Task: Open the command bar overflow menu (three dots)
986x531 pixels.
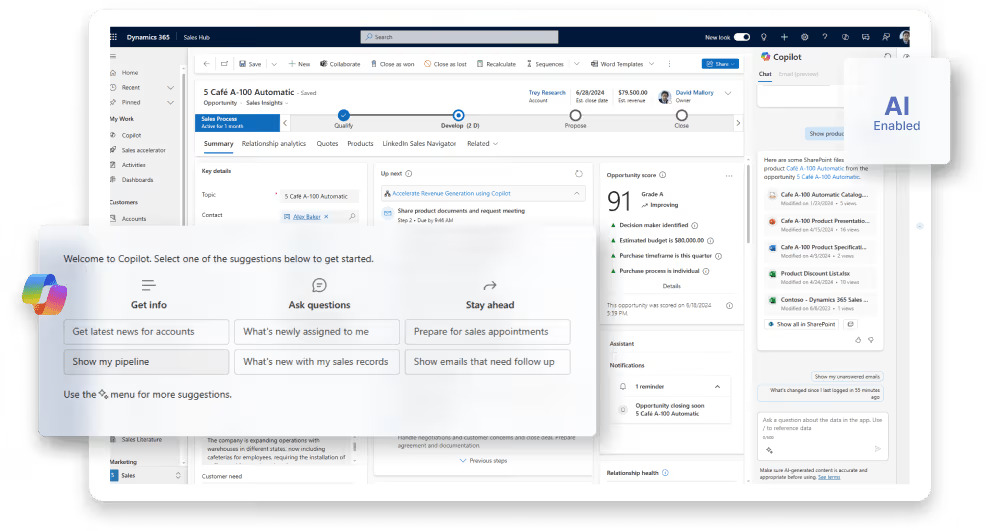Action: 669,64
